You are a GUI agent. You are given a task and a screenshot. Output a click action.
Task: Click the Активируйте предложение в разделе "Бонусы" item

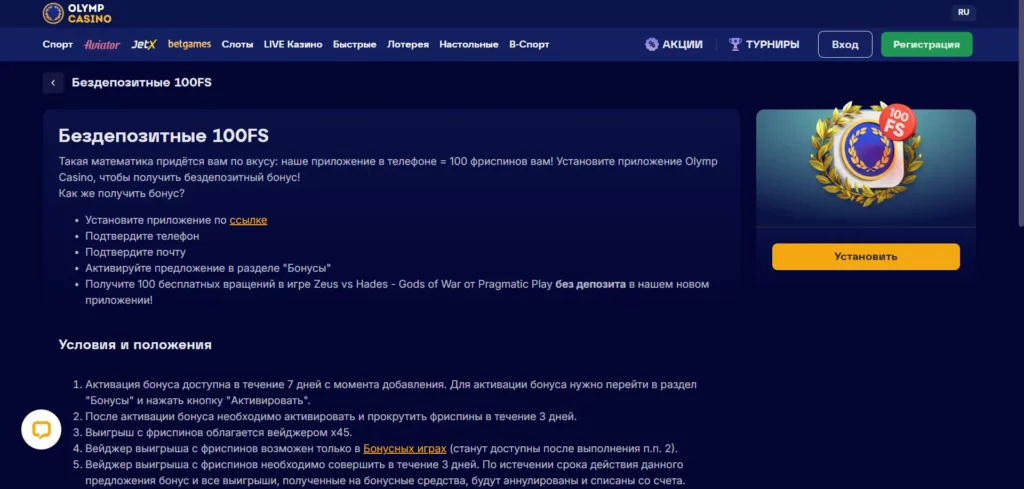[x=208, y=268]
